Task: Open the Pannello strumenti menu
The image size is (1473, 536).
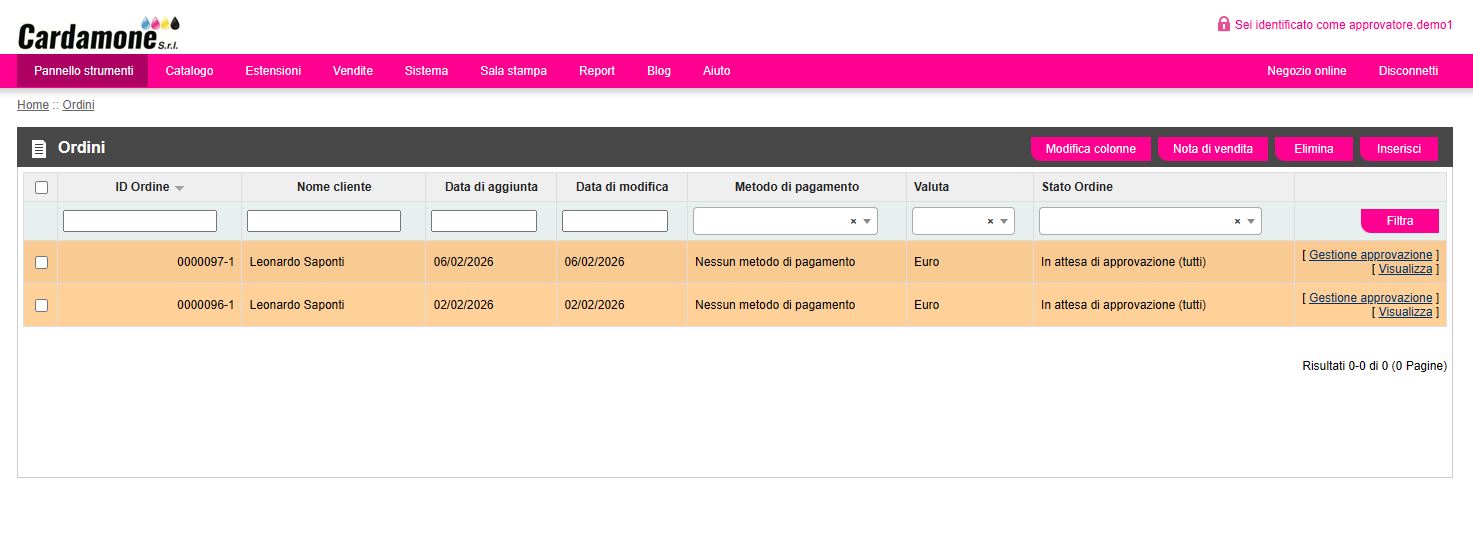Action: (83, 71)
